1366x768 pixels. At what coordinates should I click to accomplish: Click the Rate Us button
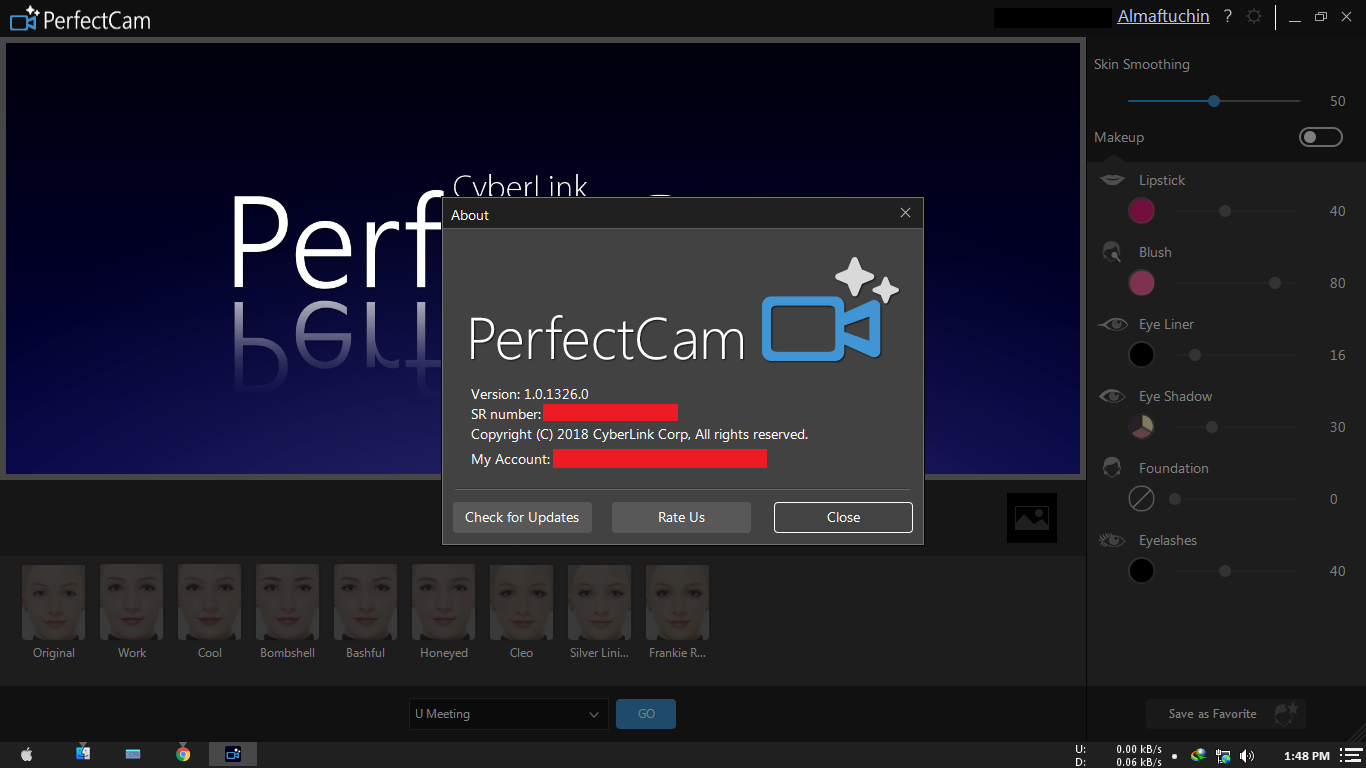pyautogui.click(x=681, y=517)
